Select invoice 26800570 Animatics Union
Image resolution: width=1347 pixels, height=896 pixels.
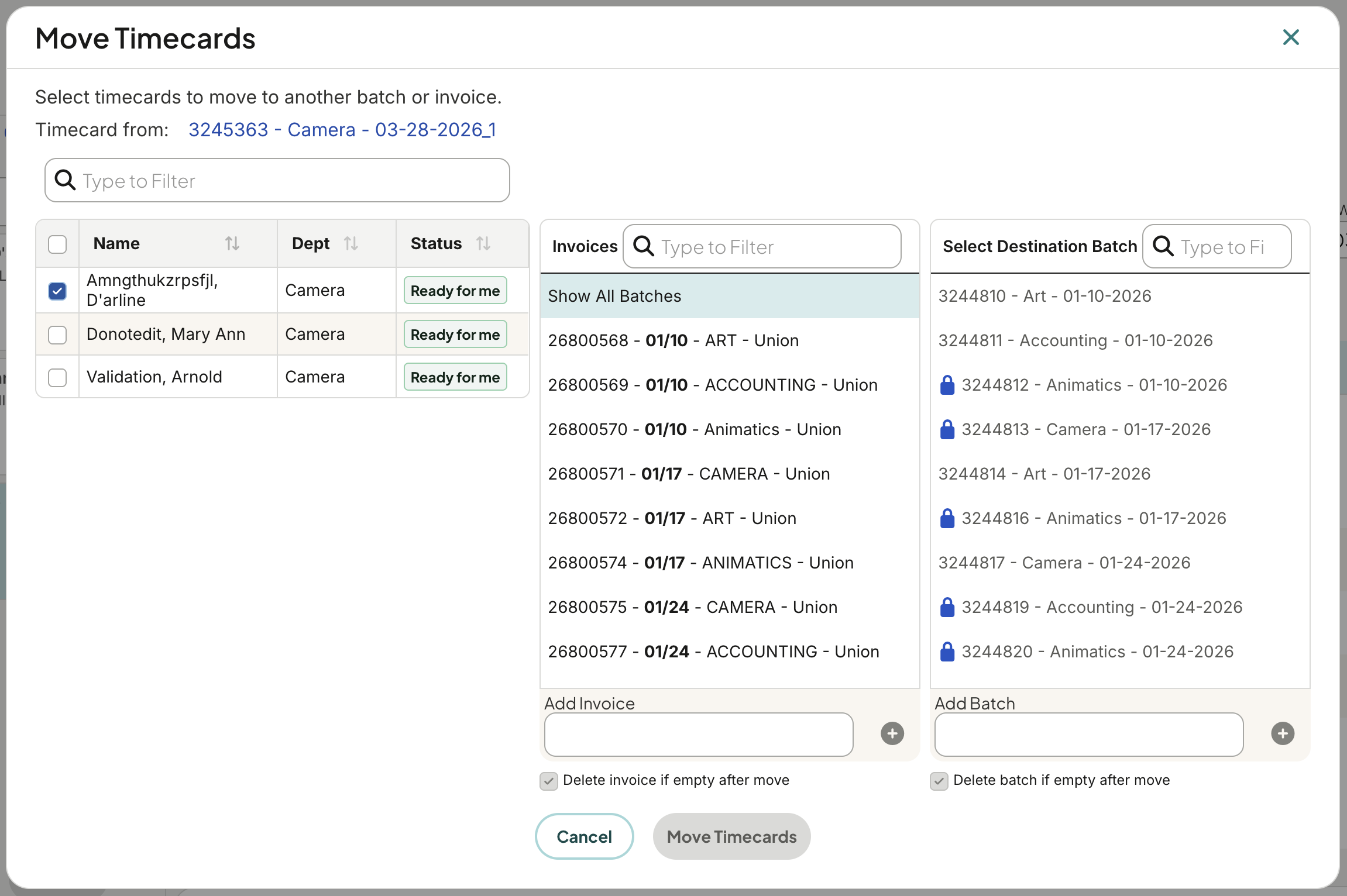point(730,429)
